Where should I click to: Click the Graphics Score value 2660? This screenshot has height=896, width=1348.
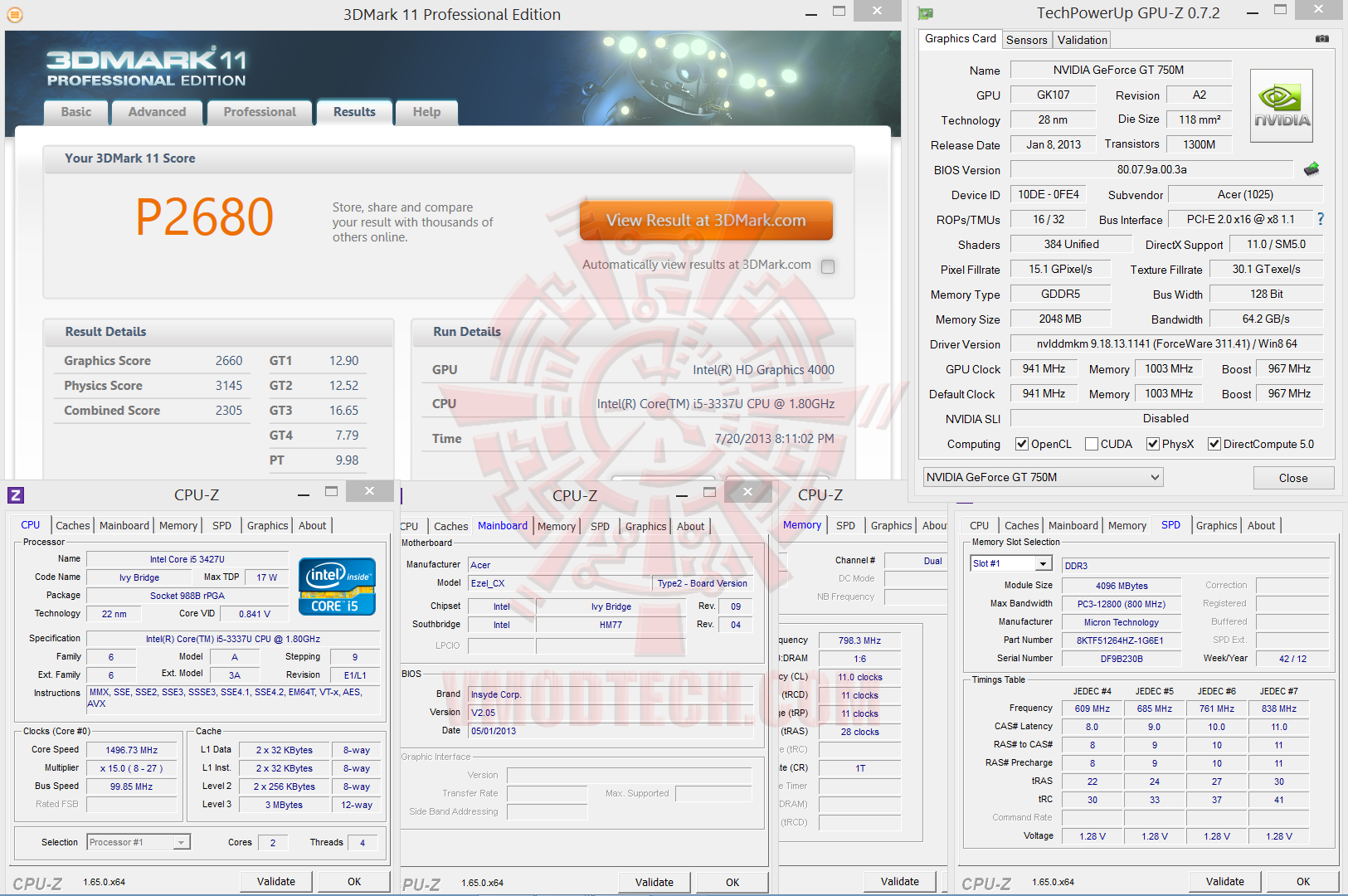(229, 361)
